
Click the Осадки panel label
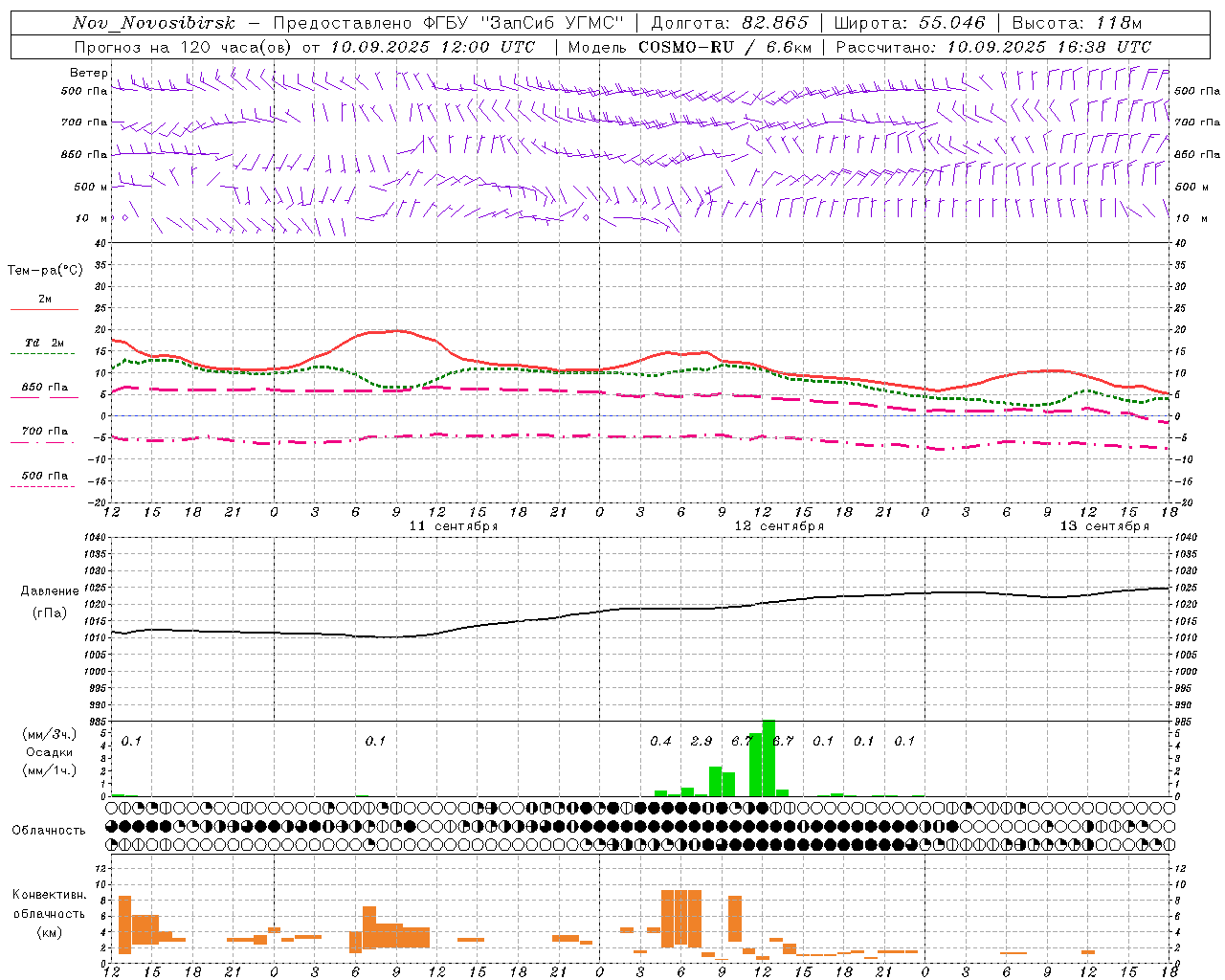pyautogui.click(x=50, y=752)
